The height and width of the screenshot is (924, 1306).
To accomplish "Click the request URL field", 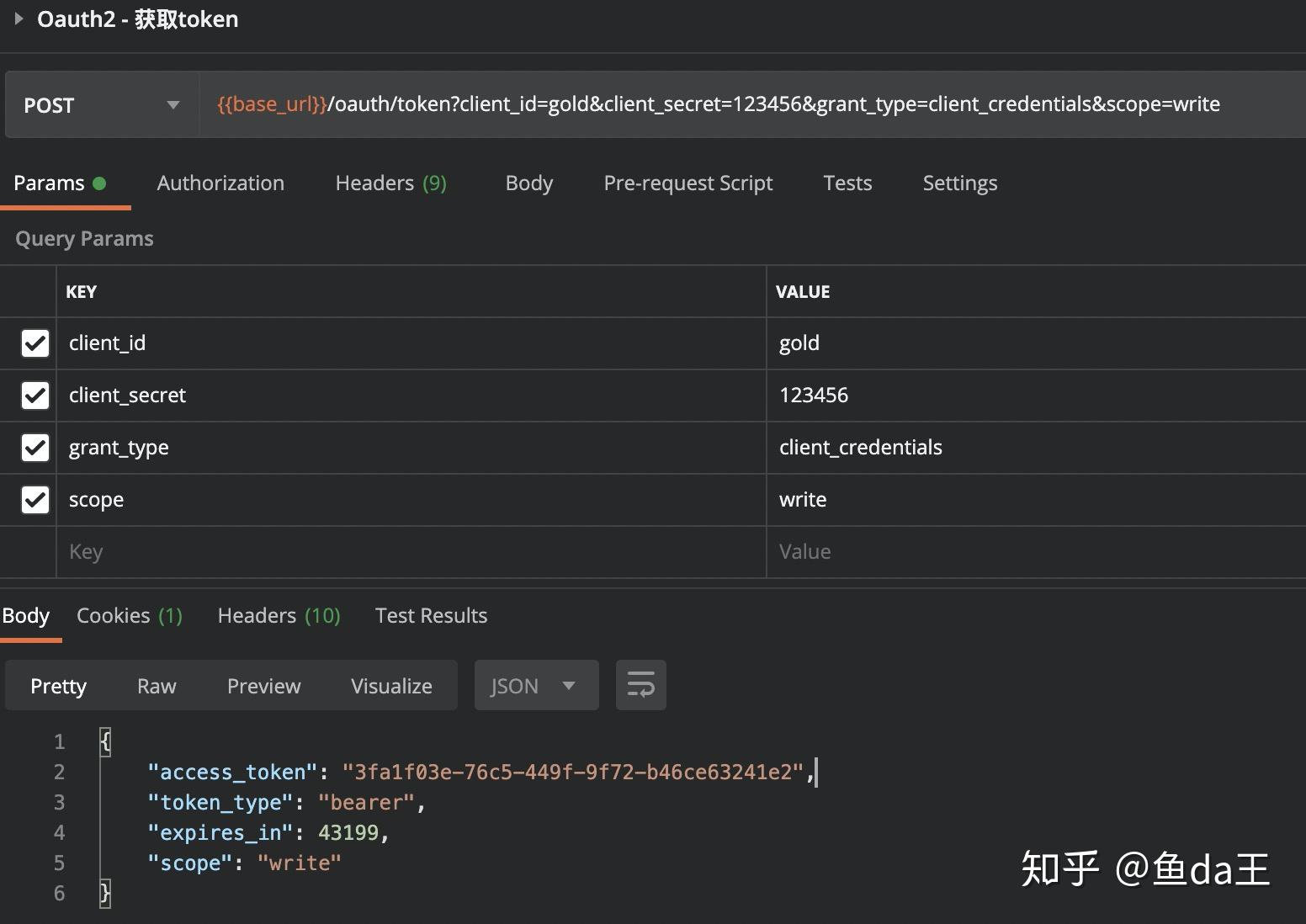I will point(752,104).
